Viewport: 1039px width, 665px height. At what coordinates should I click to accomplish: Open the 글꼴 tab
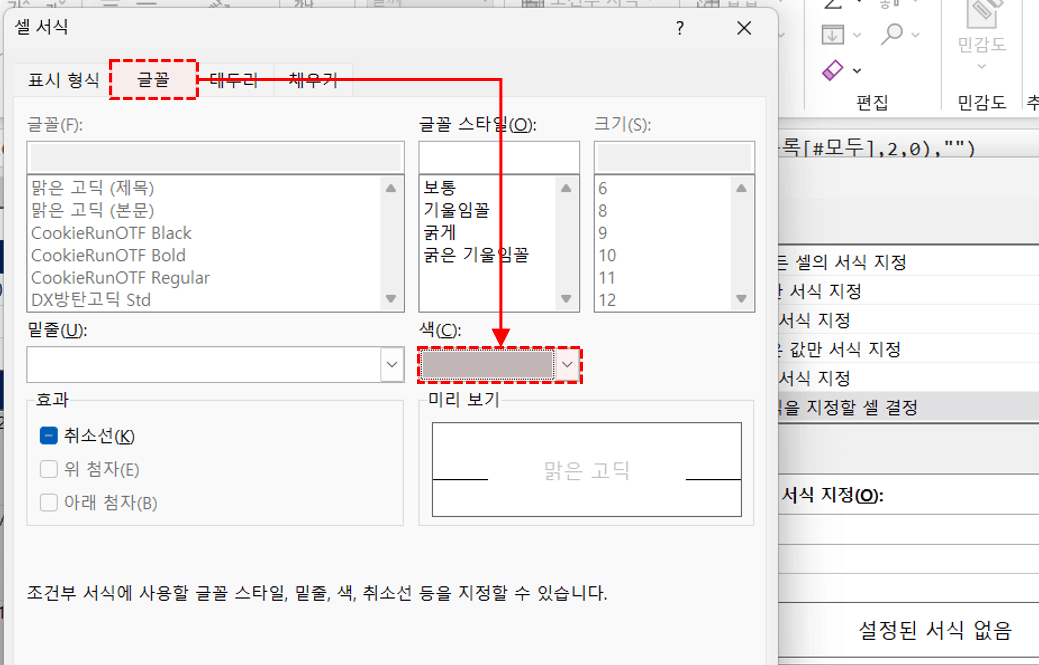[154, 80]
